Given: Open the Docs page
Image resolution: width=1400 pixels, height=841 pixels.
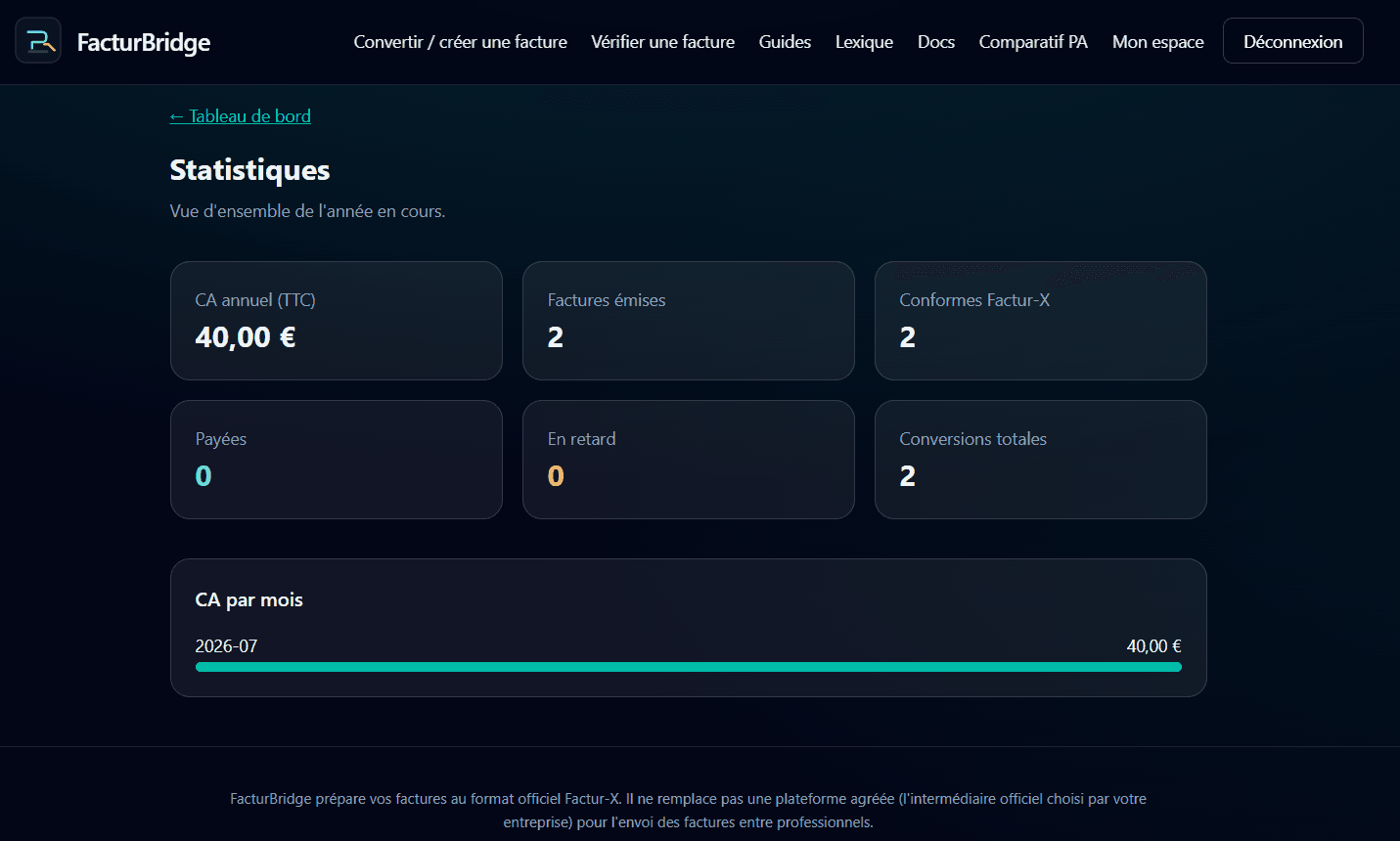Looking at the screenshot, I should tap(936, 42).
